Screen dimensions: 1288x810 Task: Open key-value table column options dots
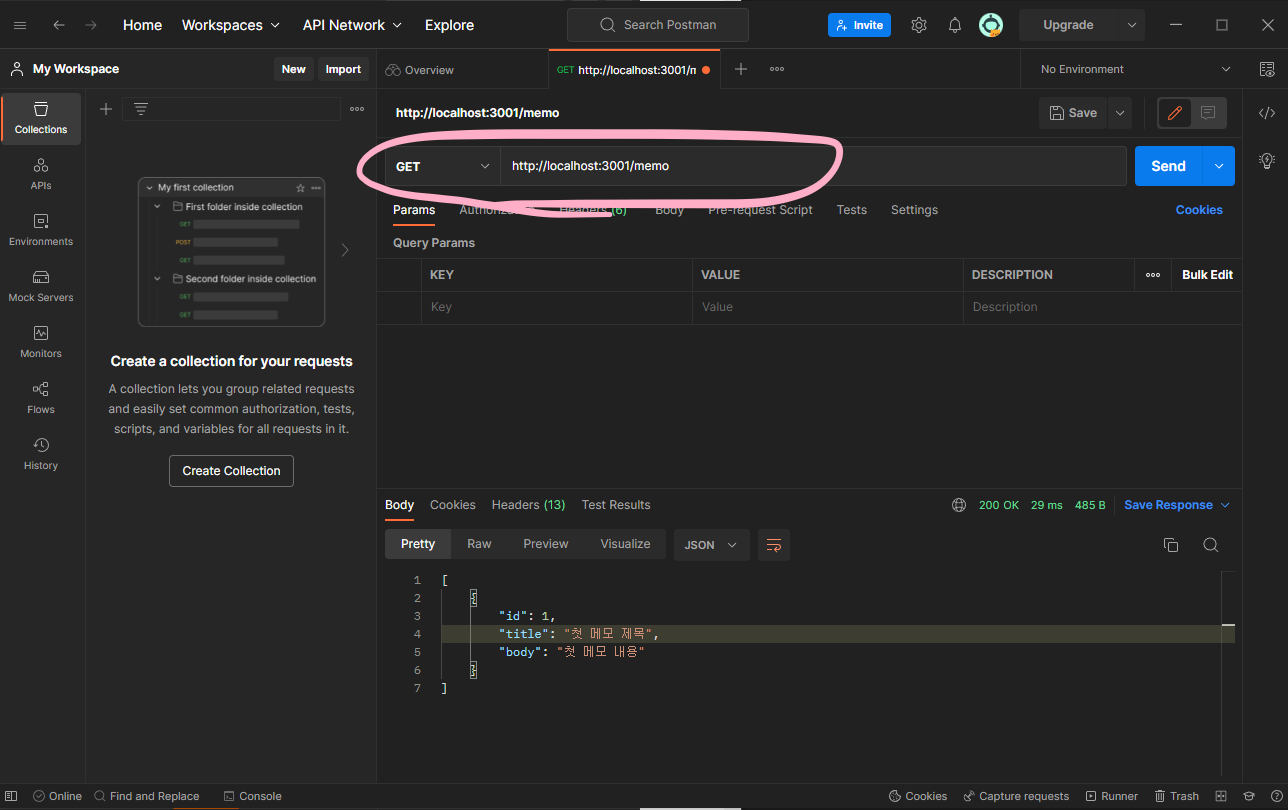(1153, 275)
